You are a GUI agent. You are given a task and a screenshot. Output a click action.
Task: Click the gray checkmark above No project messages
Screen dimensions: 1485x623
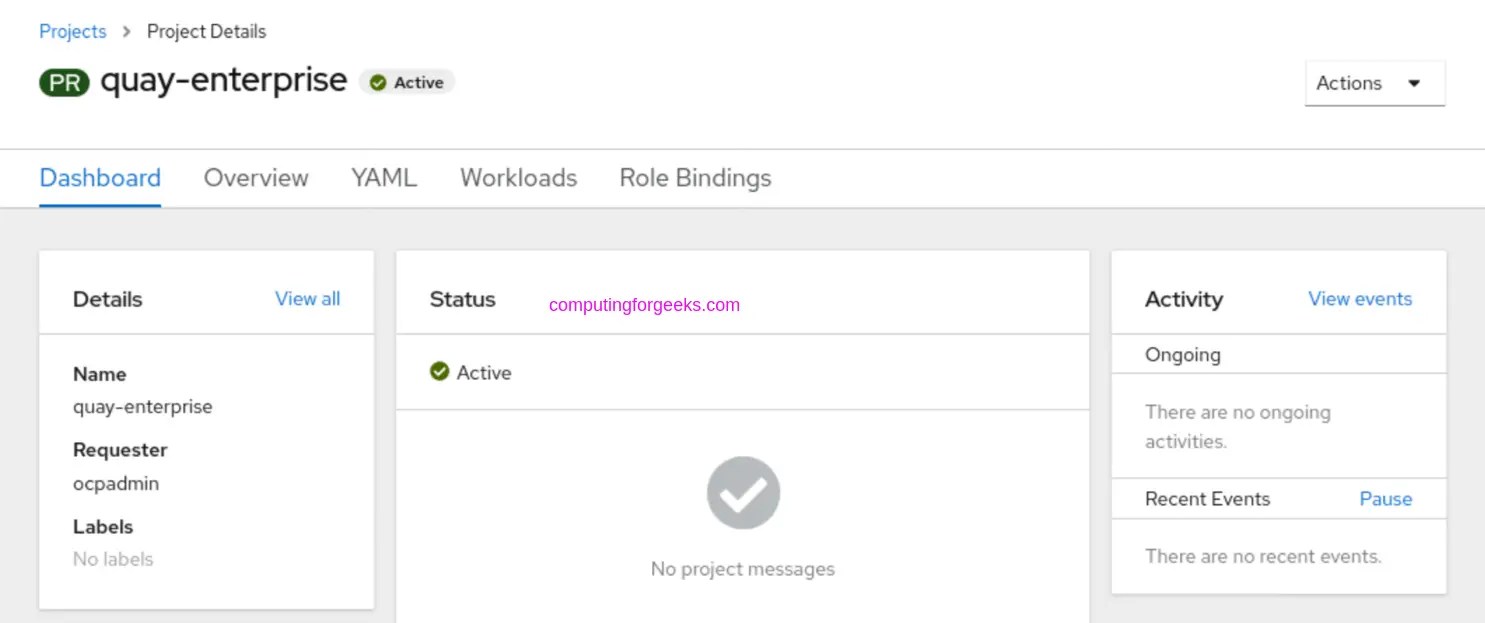click(743, 492)
